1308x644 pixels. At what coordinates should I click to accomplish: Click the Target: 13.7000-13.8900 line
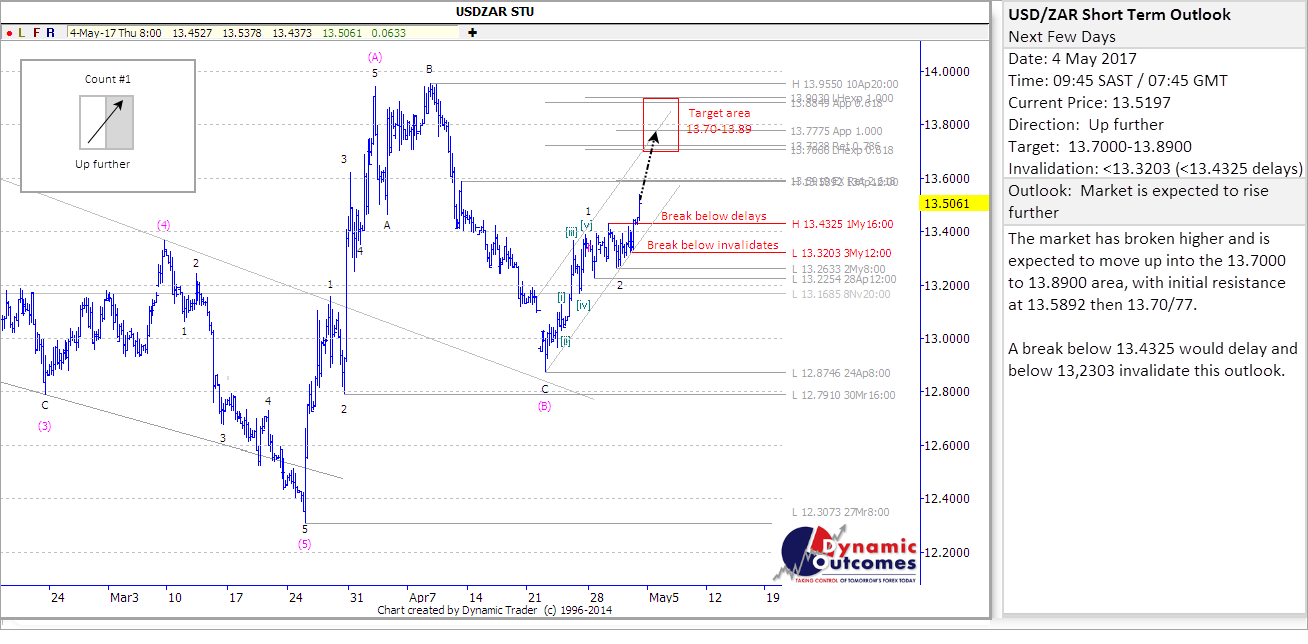(1100, 147)
